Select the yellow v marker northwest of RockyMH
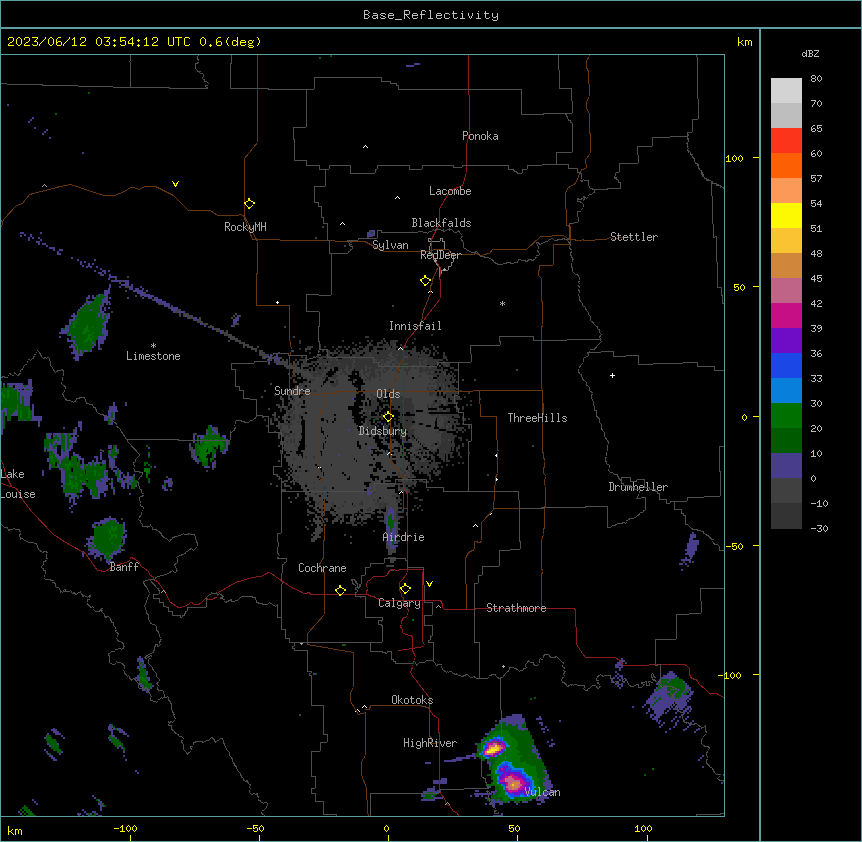862x842 pixels. [175, 184]
